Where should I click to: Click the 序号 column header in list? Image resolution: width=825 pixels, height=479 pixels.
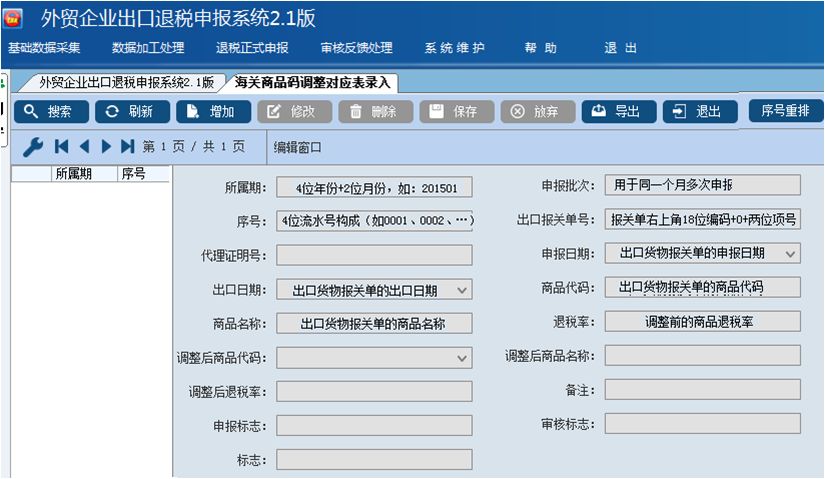click(x=143, y=174)
